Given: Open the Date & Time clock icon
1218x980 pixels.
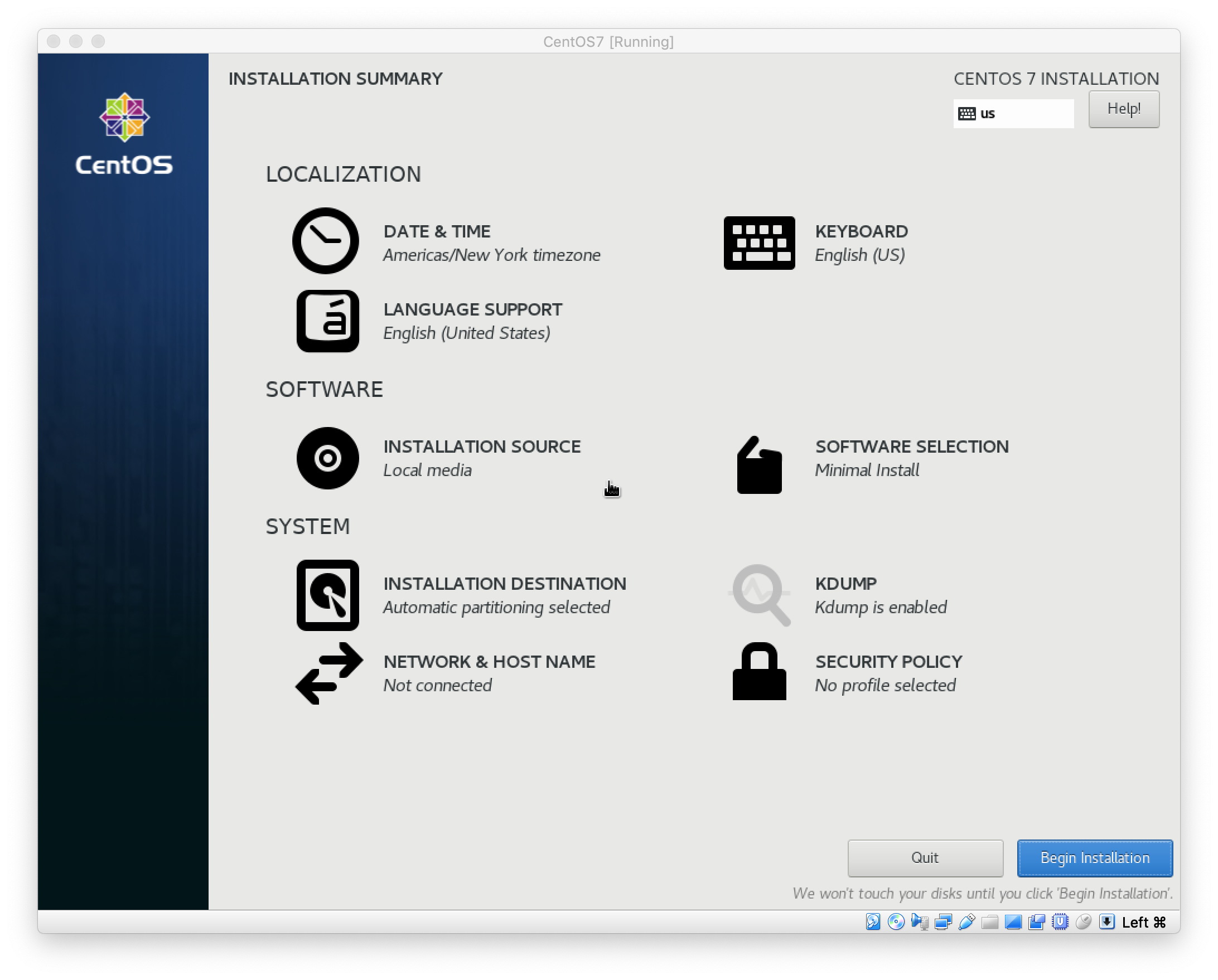Looking at the screenshot, I should click(325, 241).
